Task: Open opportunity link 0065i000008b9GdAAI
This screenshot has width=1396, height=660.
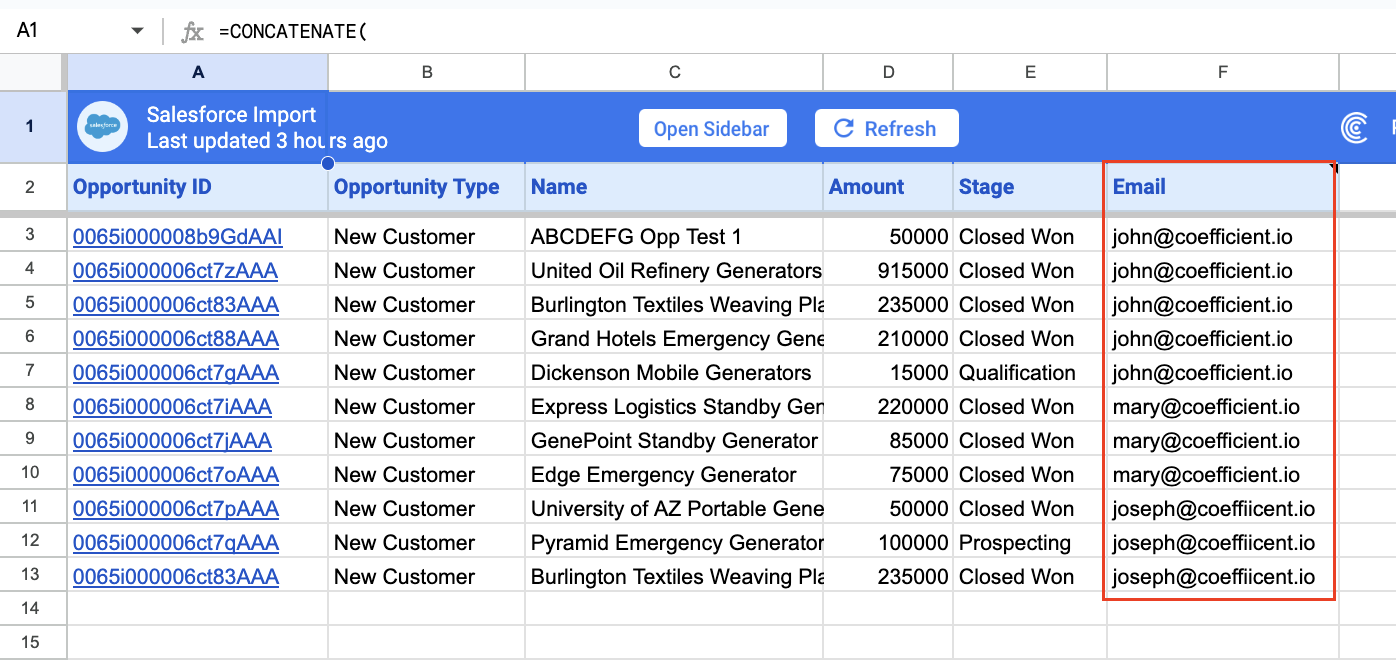Action: click(177, 237)
